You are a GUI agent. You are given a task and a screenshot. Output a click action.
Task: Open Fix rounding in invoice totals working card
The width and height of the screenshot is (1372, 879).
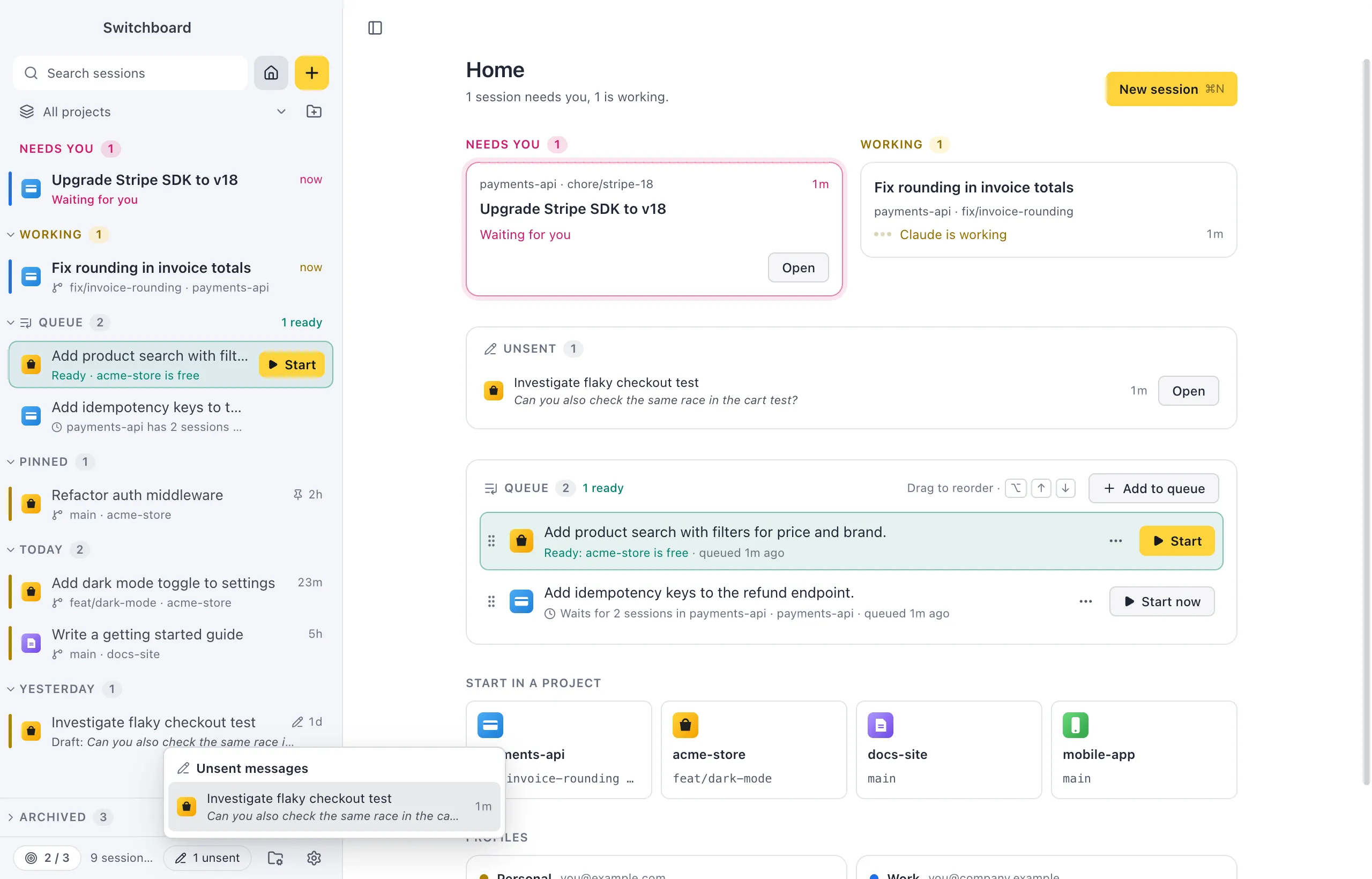[x=1048, y=210]
